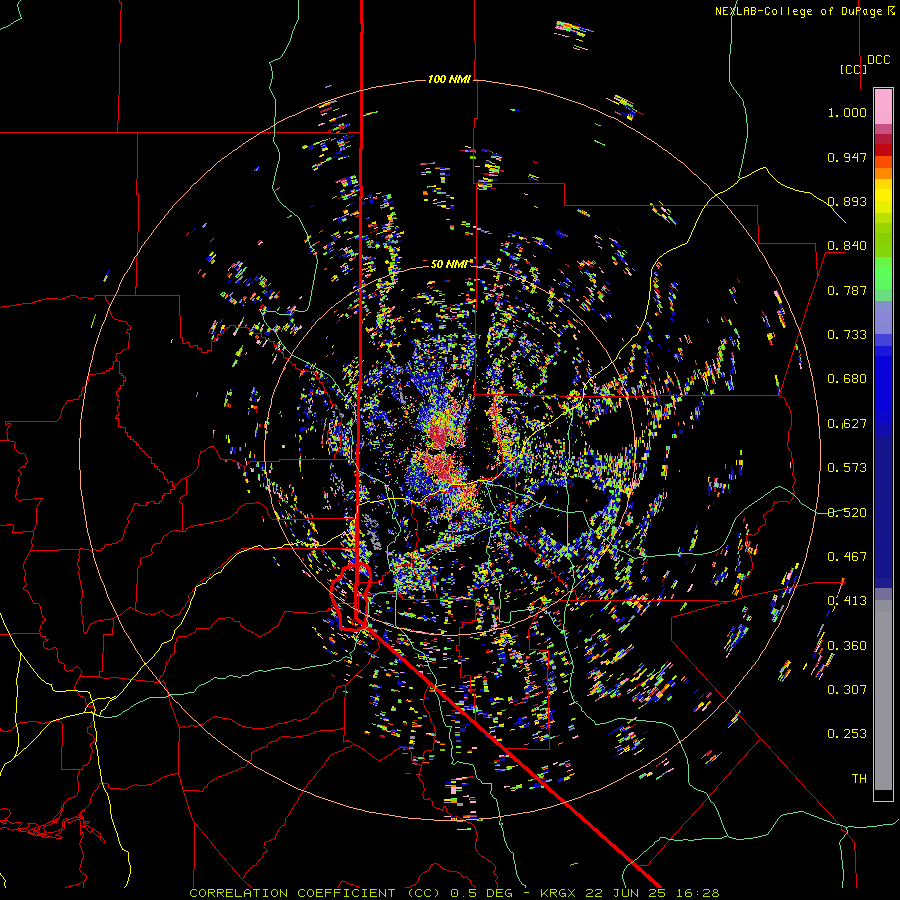Click the 0.893 scale value
Screen dimensions: 900x900
coord(847,201)
